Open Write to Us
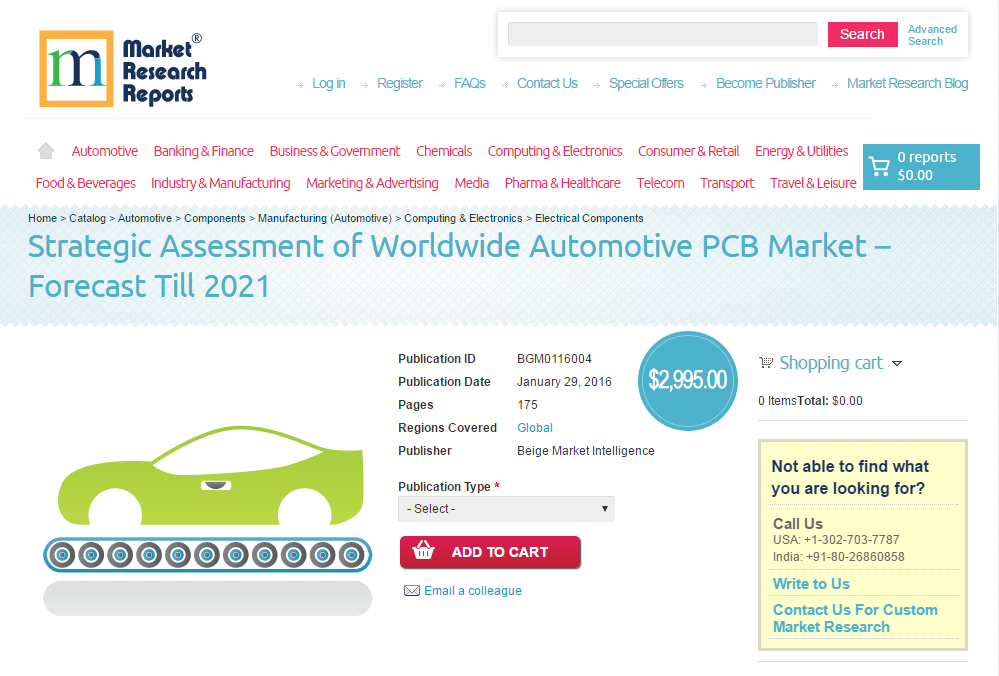The width and height of the screenshot is (999, 676). click(810, 583)
